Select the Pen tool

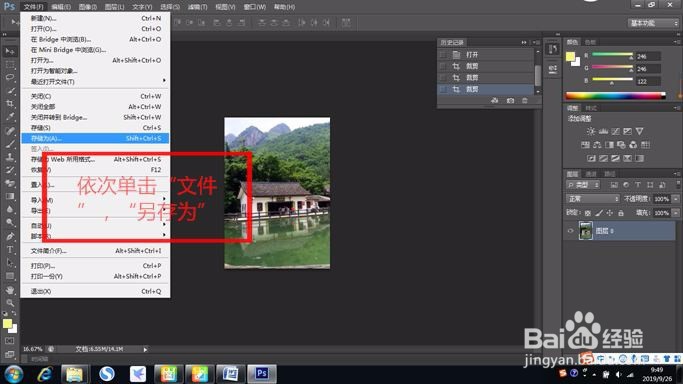click(10, 236)
